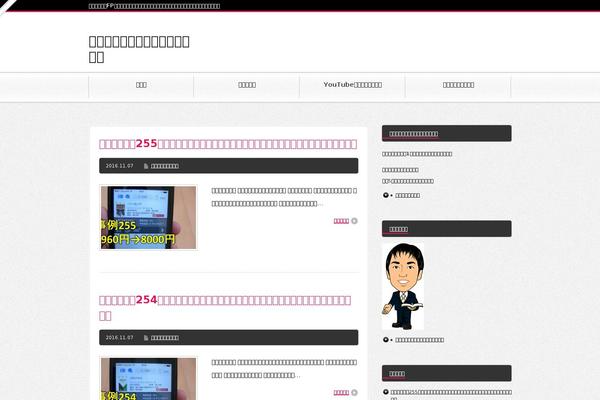Open the sidebar recent post link mentioning 255
600x400 pixels.
(x=451, y=395)
